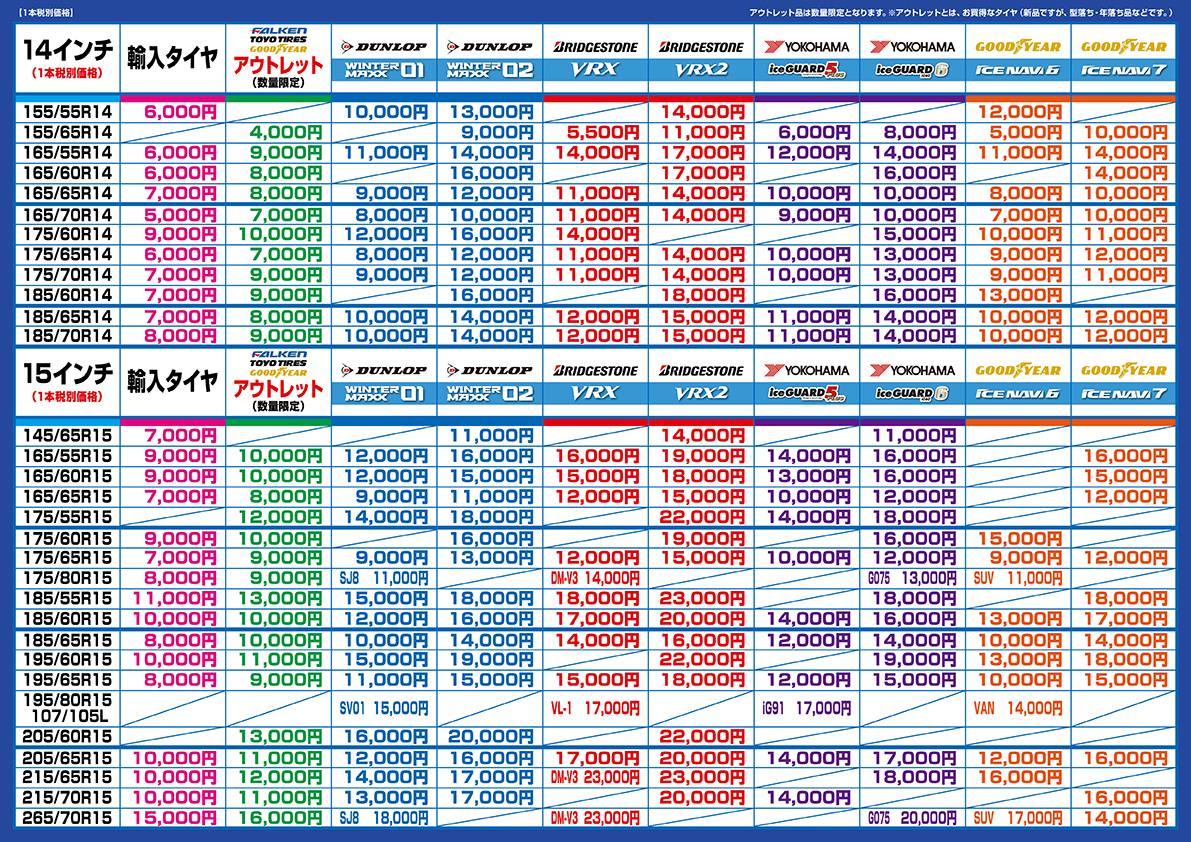Image resolution: width=1191 pixels, height=842 pixels.
Task: Select the Bridgestone VRX logo in the 15インチ header
Action: [x=596, y=382]
